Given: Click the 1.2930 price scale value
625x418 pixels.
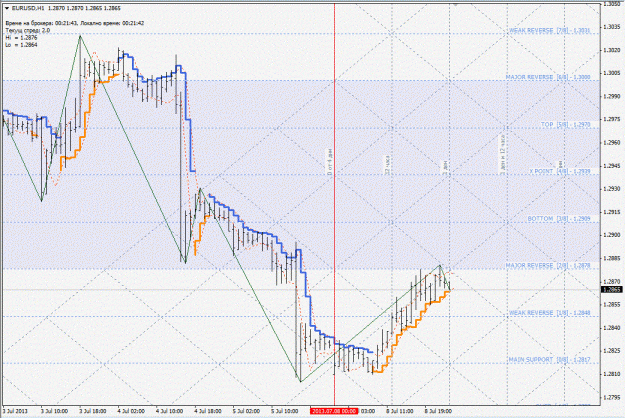Looking at the screenshot, I should 611,188.
